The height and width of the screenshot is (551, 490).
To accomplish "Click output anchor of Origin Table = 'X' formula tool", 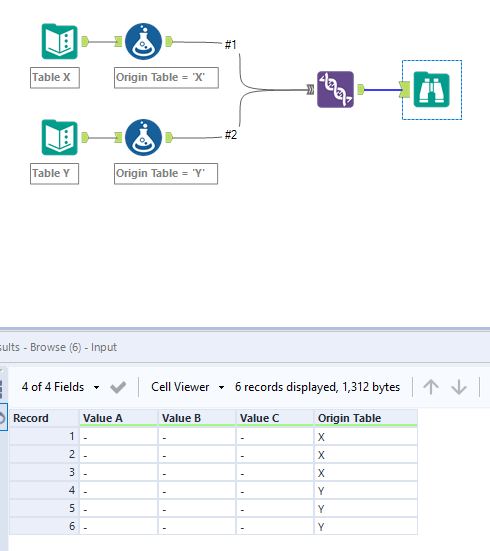I will (169, 41).
